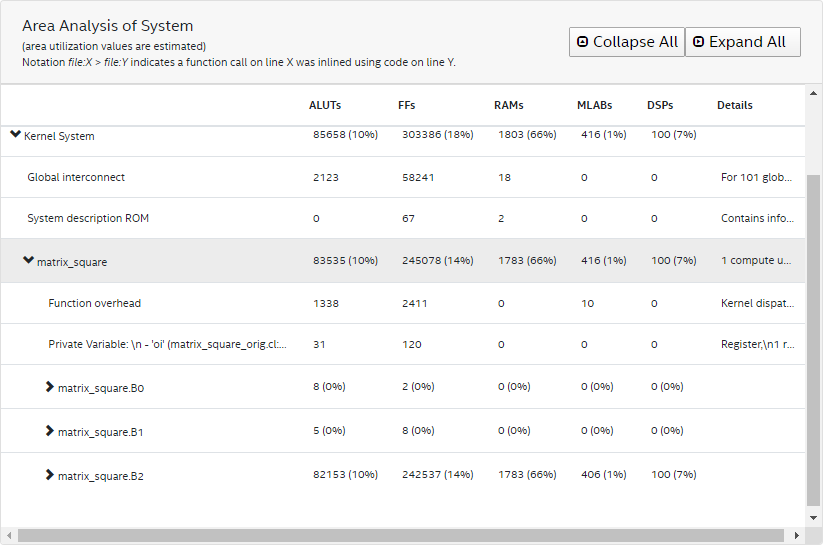Screen dimensions: 823x545
Task: Select the System description ROM row
Action: pos(88,218)
